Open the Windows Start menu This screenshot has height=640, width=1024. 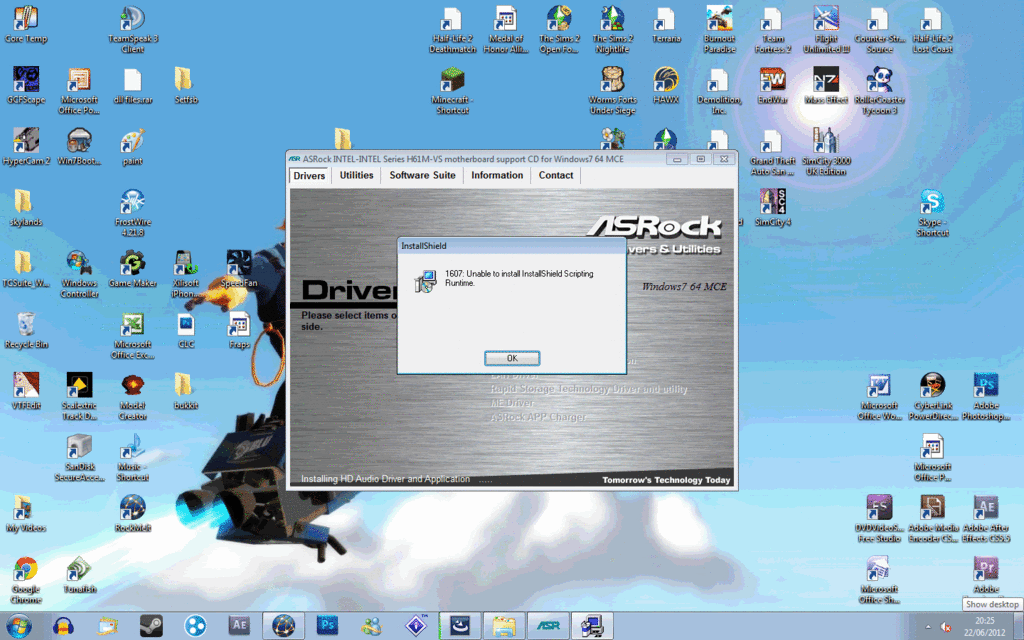click(19, 626)
